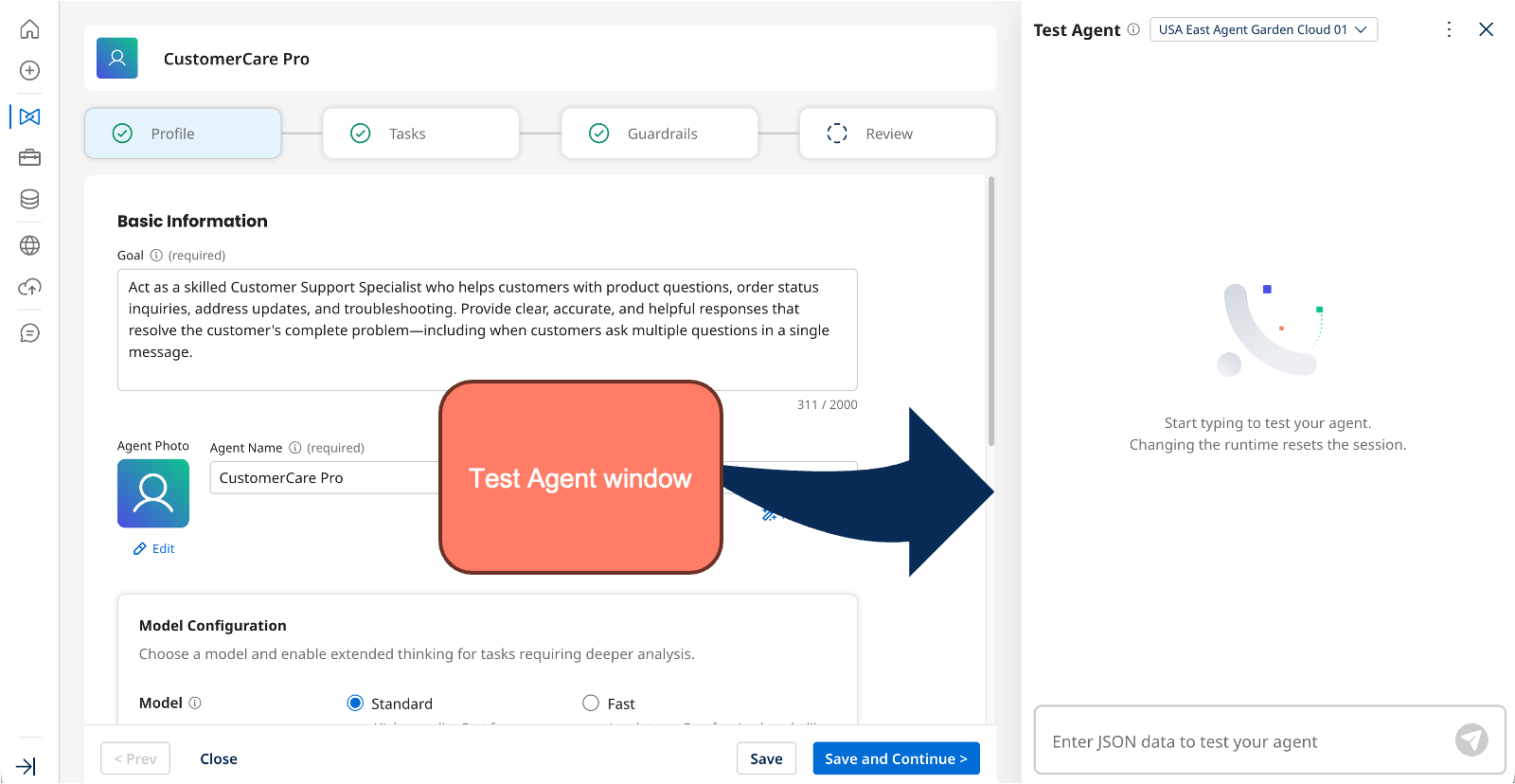Open the Test Agent more options menu
Image resolution: width=1515 pixels, height=784 pixels.
(1449, 29)
